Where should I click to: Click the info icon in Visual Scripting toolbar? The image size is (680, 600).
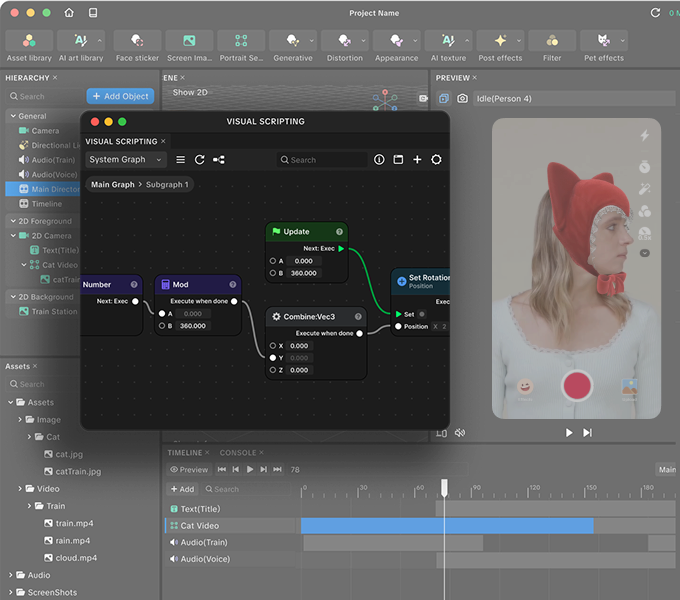click(379, 160)
